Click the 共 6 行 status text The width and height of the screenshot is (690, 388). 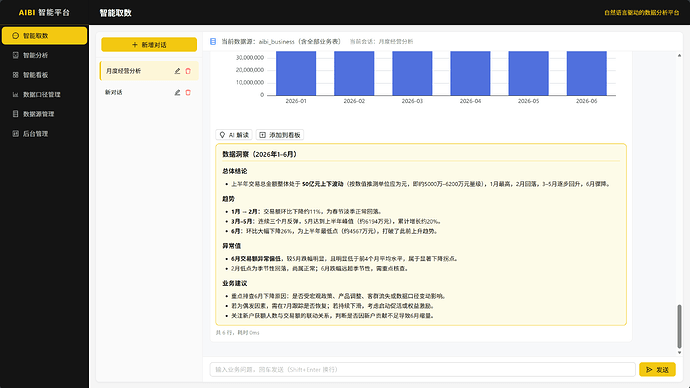[x=237, y=333]
